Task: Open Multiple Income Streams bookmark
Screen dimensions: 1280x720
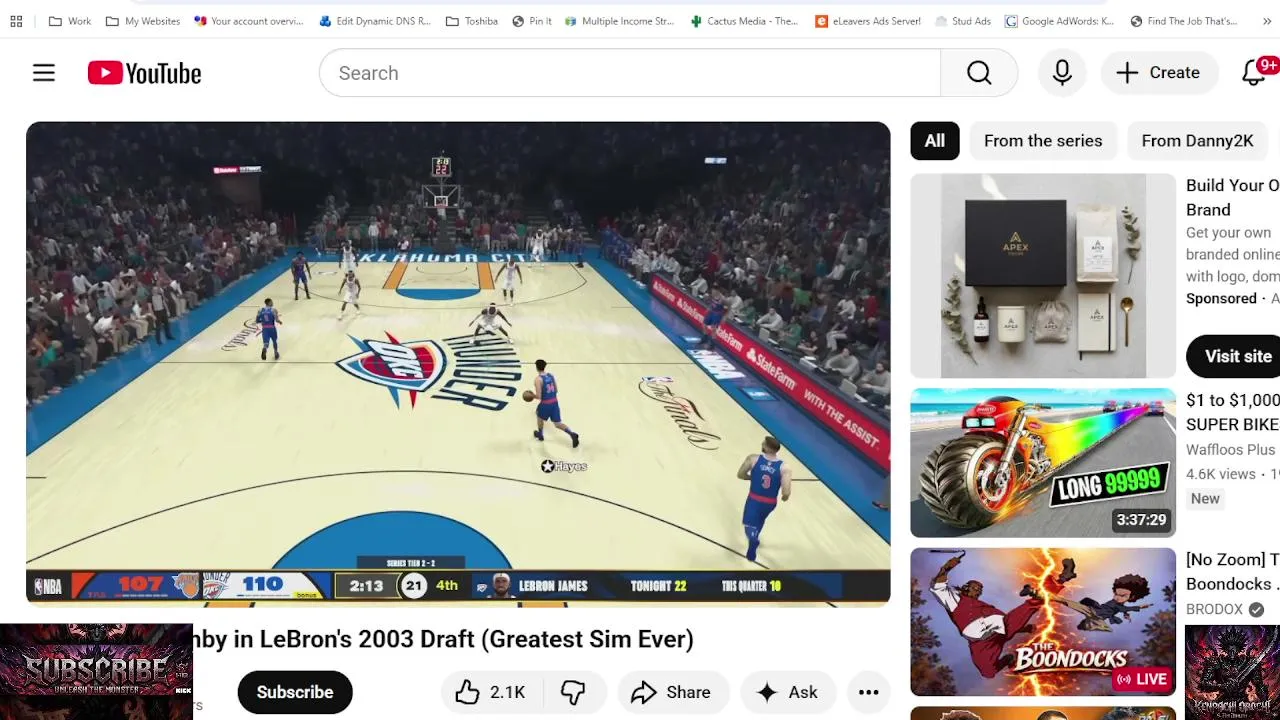Action: coord(619,21)
